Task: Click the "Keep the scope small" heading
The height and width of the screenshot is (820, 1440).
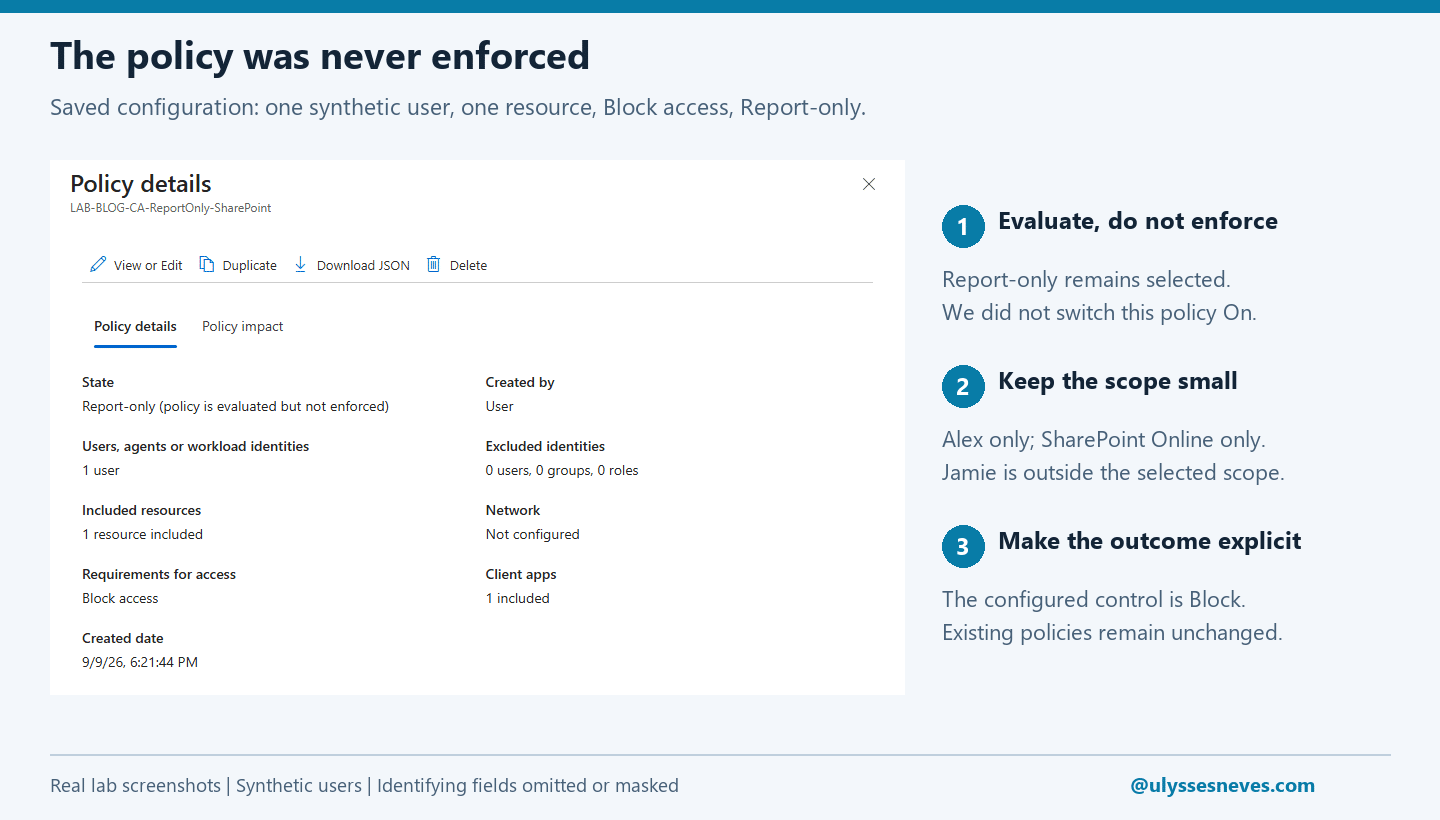Action: click(x=1118, y=381)
